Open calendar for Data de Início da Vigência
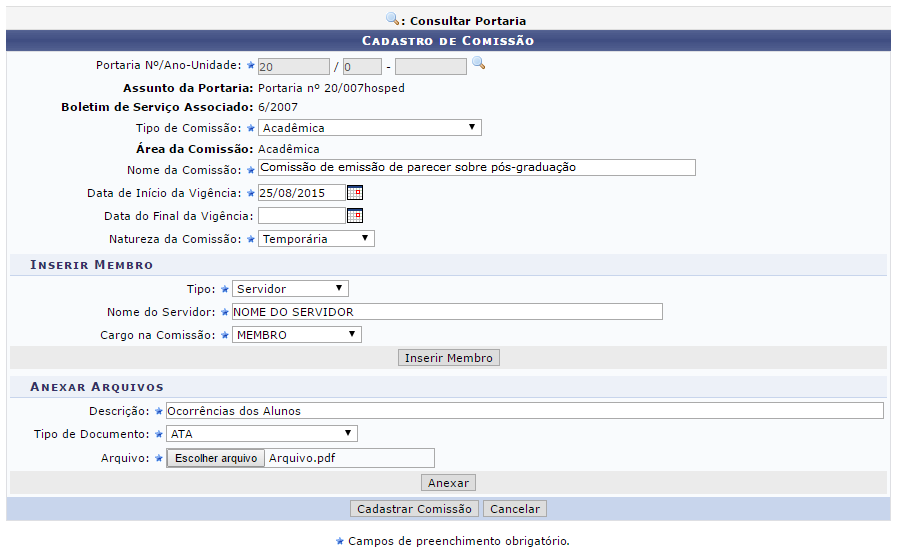Screen dimensions: 899x553 pyautogui.click(x=354, y=193)
